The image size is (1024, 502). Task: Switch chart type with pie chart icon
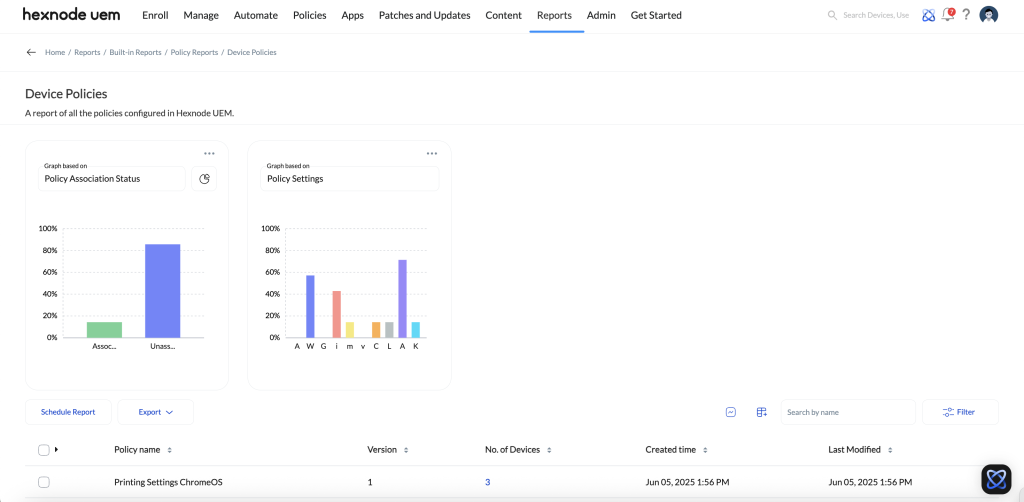(x=204, y=179)
